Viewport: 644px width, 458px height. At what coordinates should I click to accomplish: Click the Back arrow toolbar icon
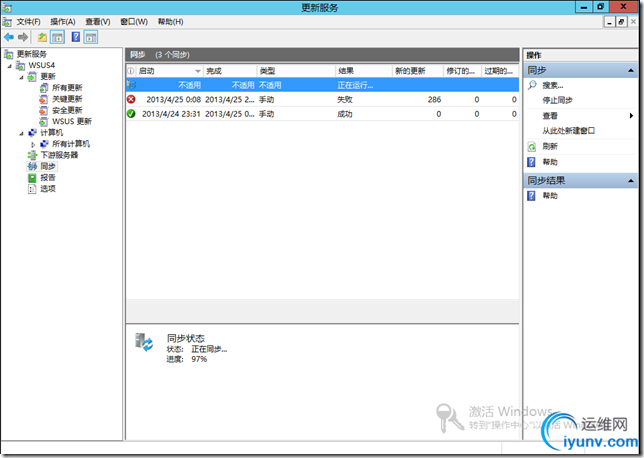9,37
